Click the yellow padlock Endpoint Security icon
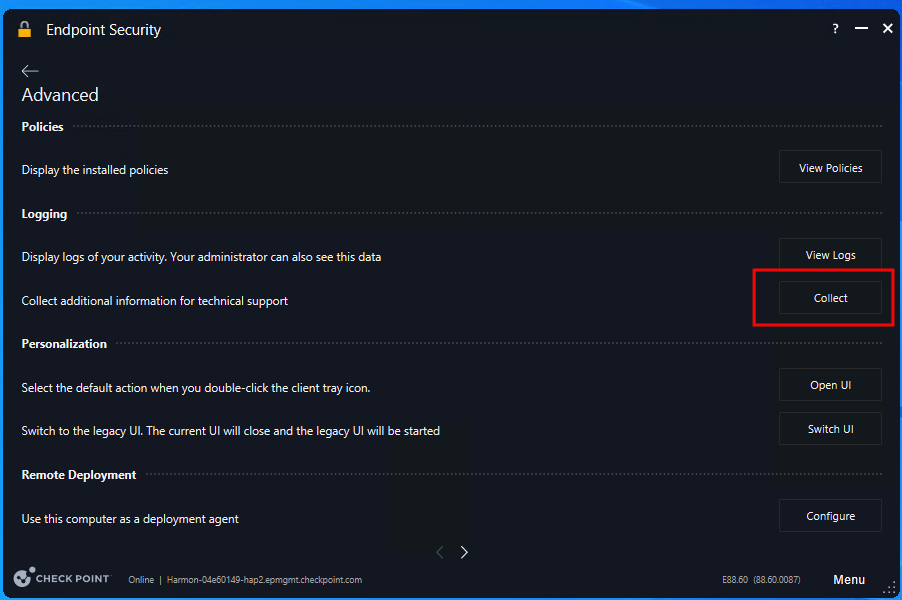Screen dimensions: 902x600 point(24,29)
